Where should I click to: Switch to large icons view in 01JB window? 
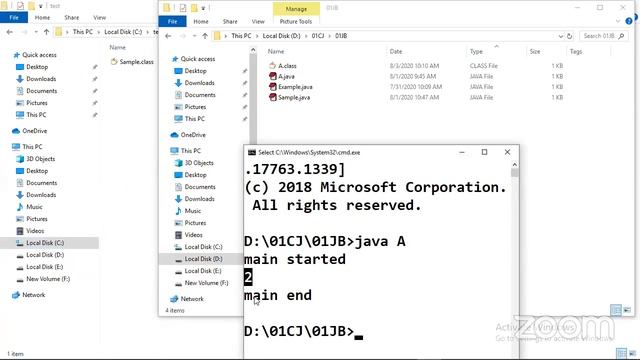(x=627, y=310)
